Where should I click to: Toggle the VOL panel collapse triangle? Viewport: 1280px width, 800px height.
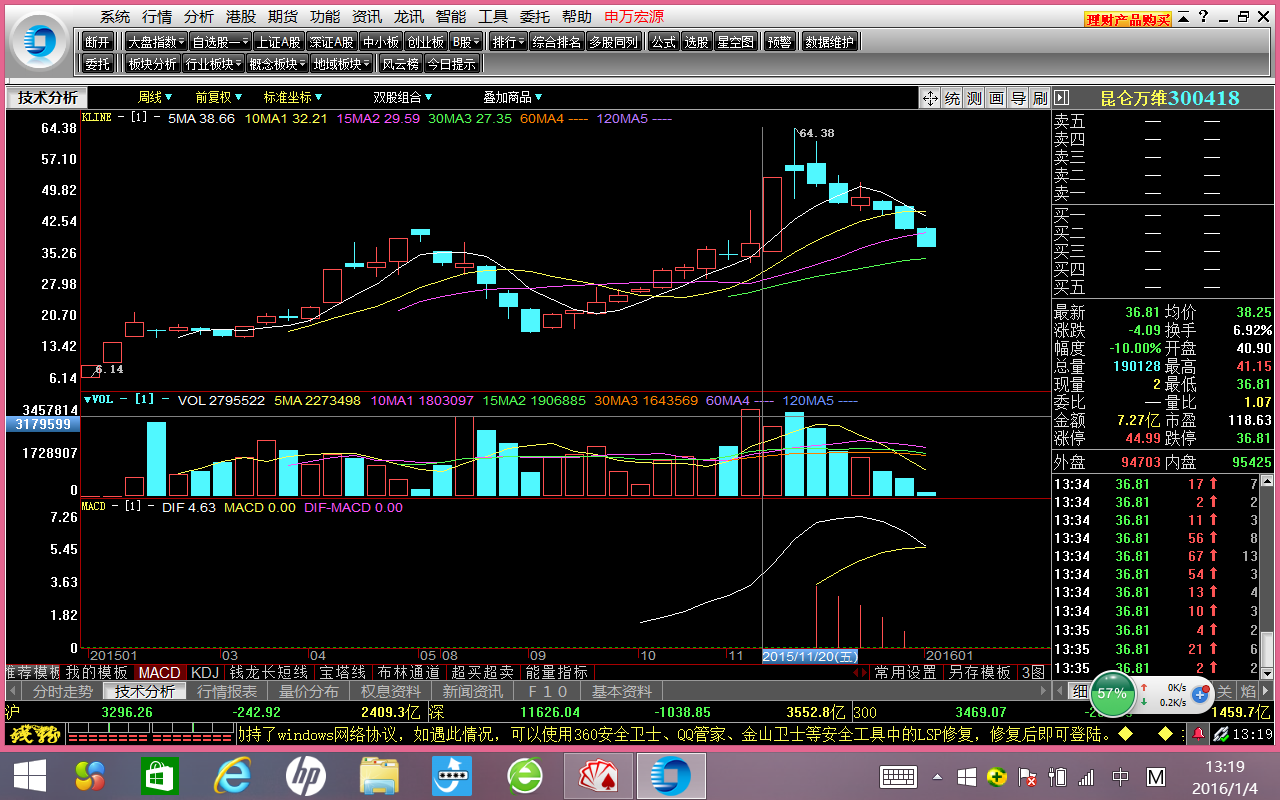point(87,400)
